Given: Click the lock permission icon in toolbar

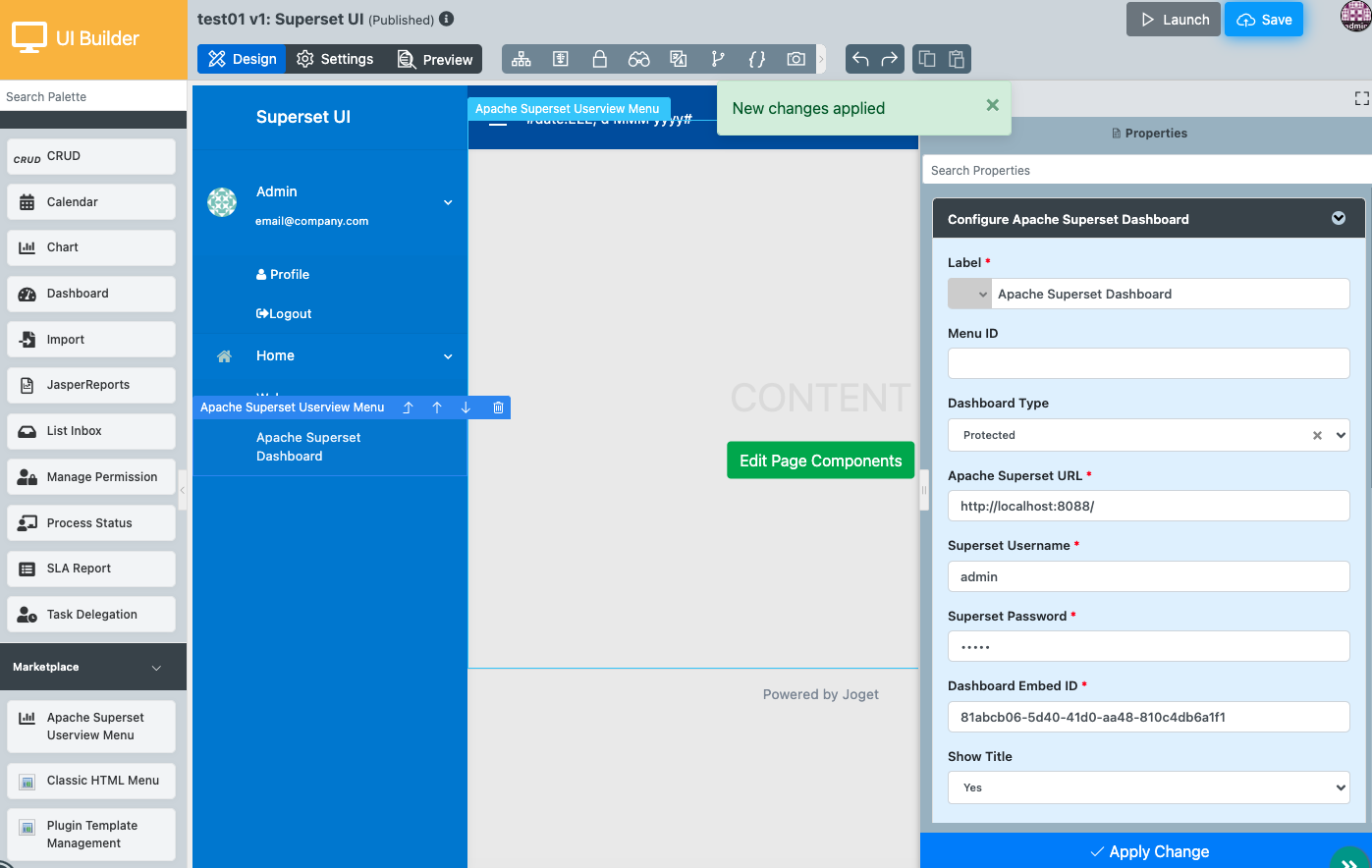Looking at the screenshot, I should click(599, 59).
